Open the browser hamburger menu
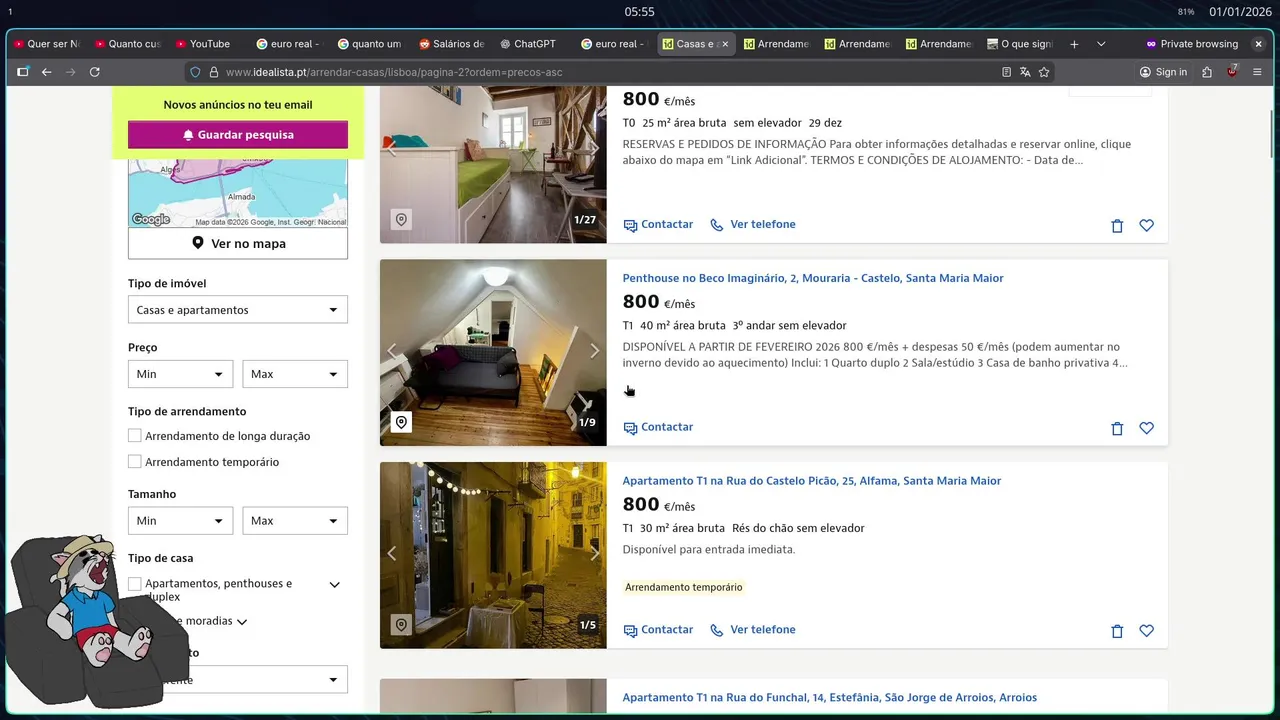Viewport: 1280px width, 720px height. [1257, 72]
